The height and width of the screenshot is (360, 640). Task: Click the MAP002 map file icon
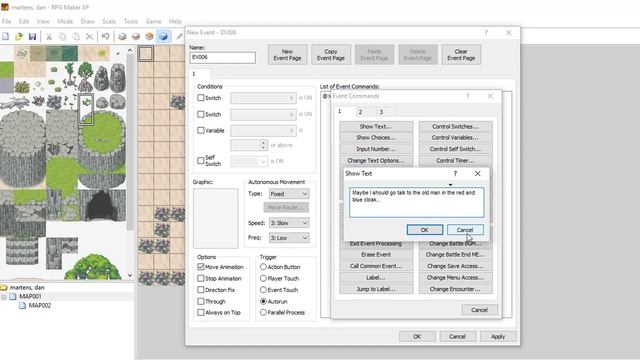(22, 305)
